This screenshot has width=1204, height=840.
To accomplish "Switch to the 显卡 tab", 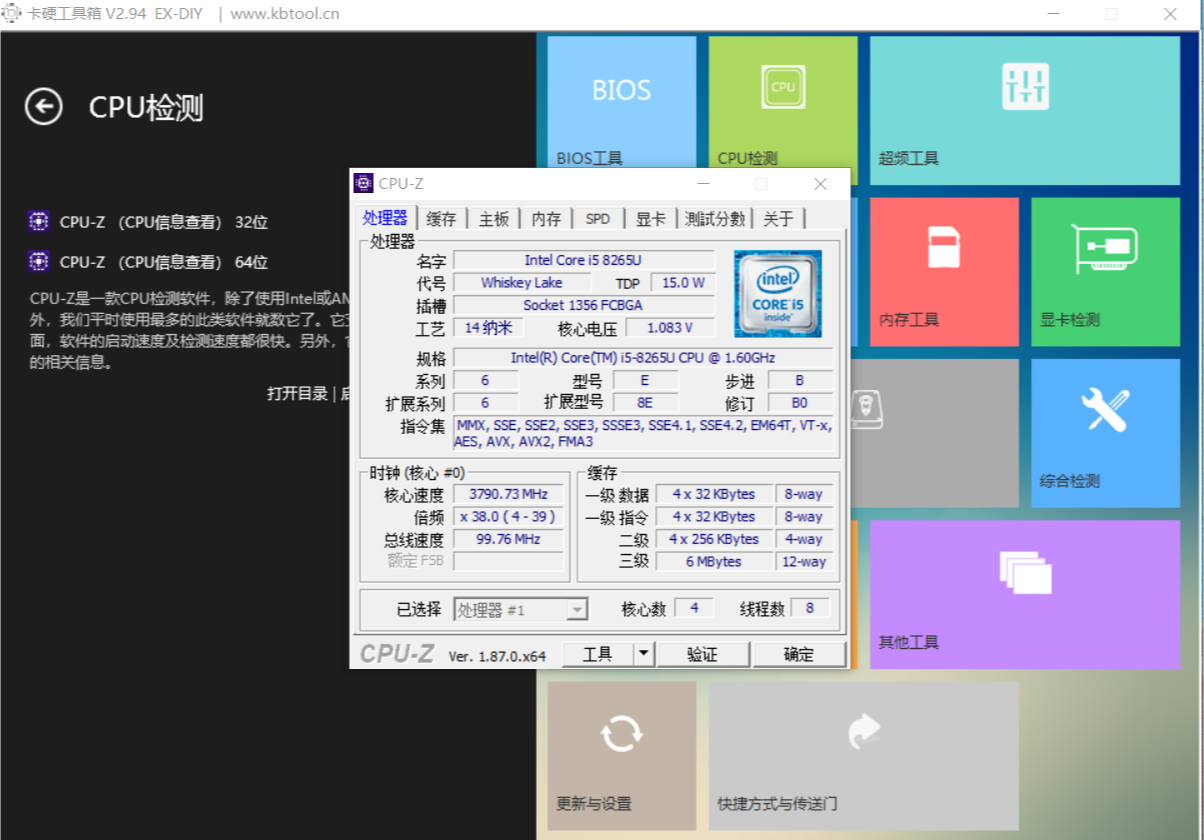I will click(651, 219).
